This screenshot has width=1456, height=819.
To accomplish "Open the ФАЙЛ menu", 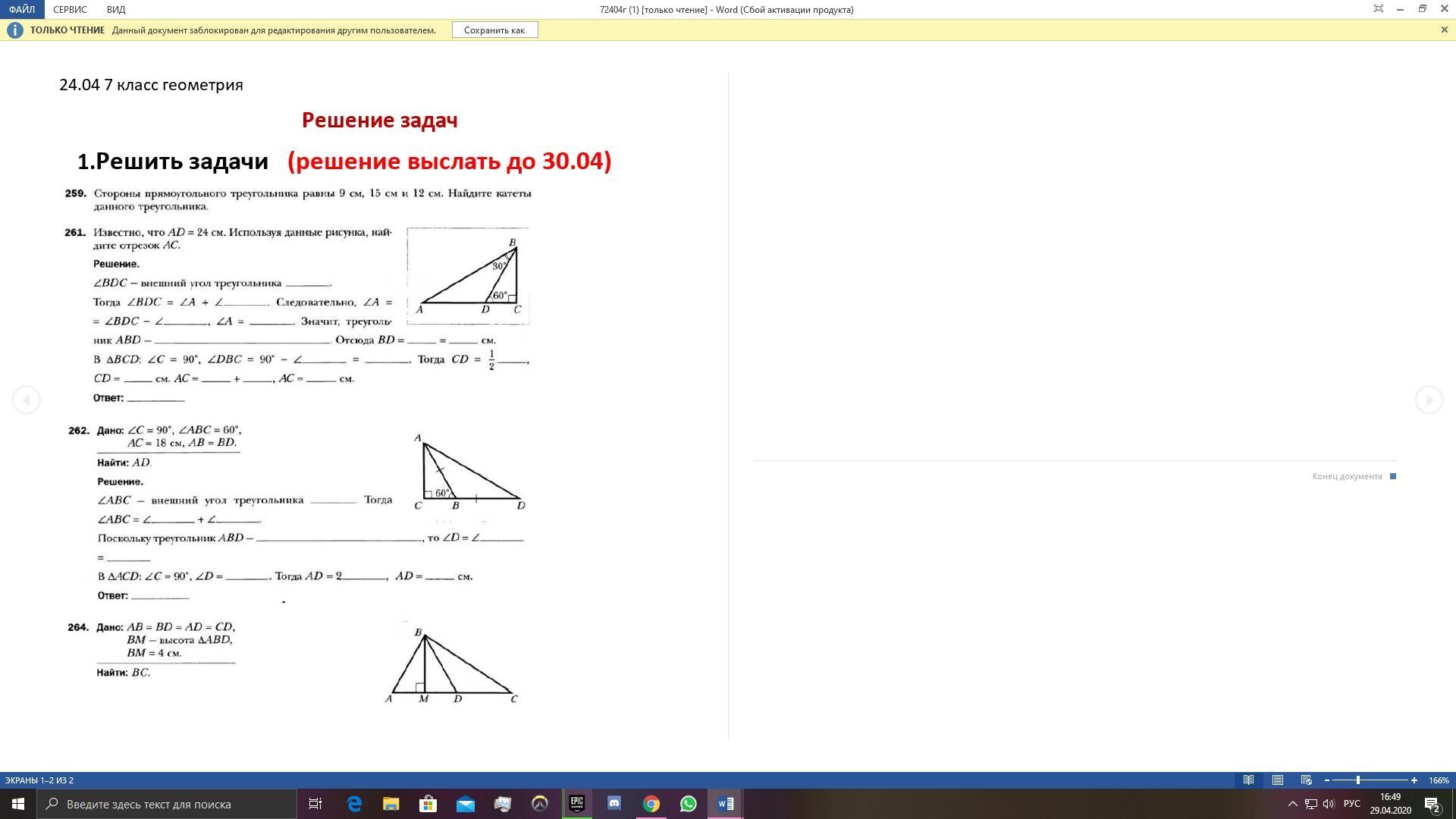I will point(22,10).
